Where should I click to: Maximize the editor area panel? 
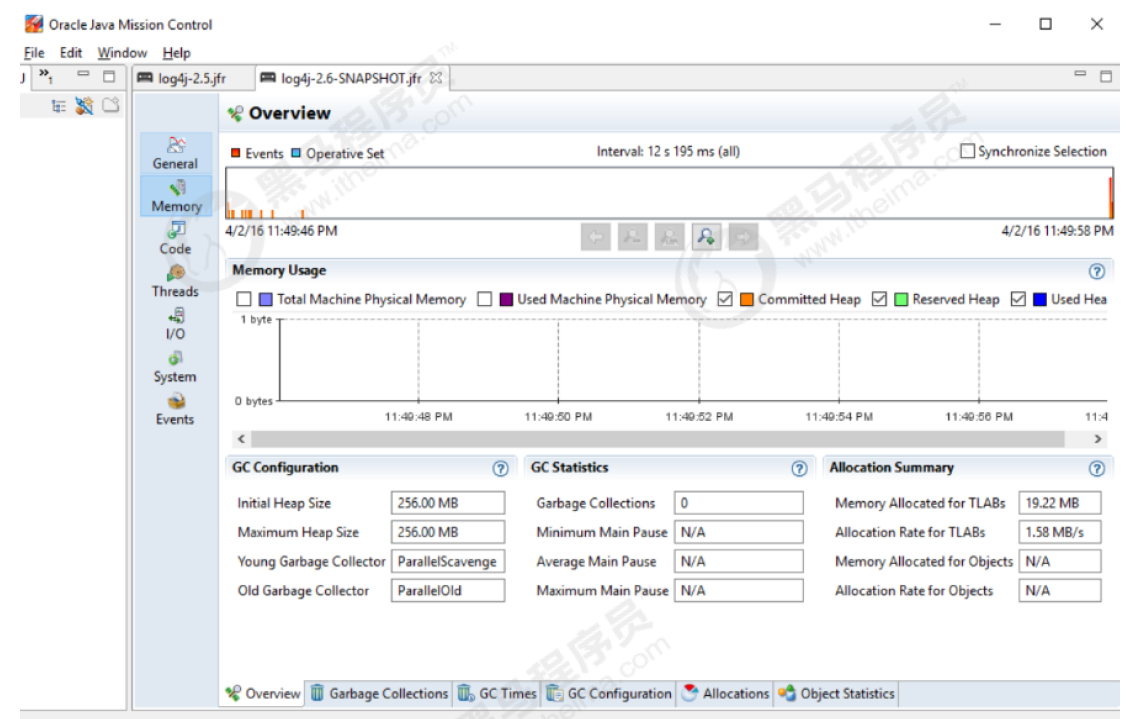1106,76
